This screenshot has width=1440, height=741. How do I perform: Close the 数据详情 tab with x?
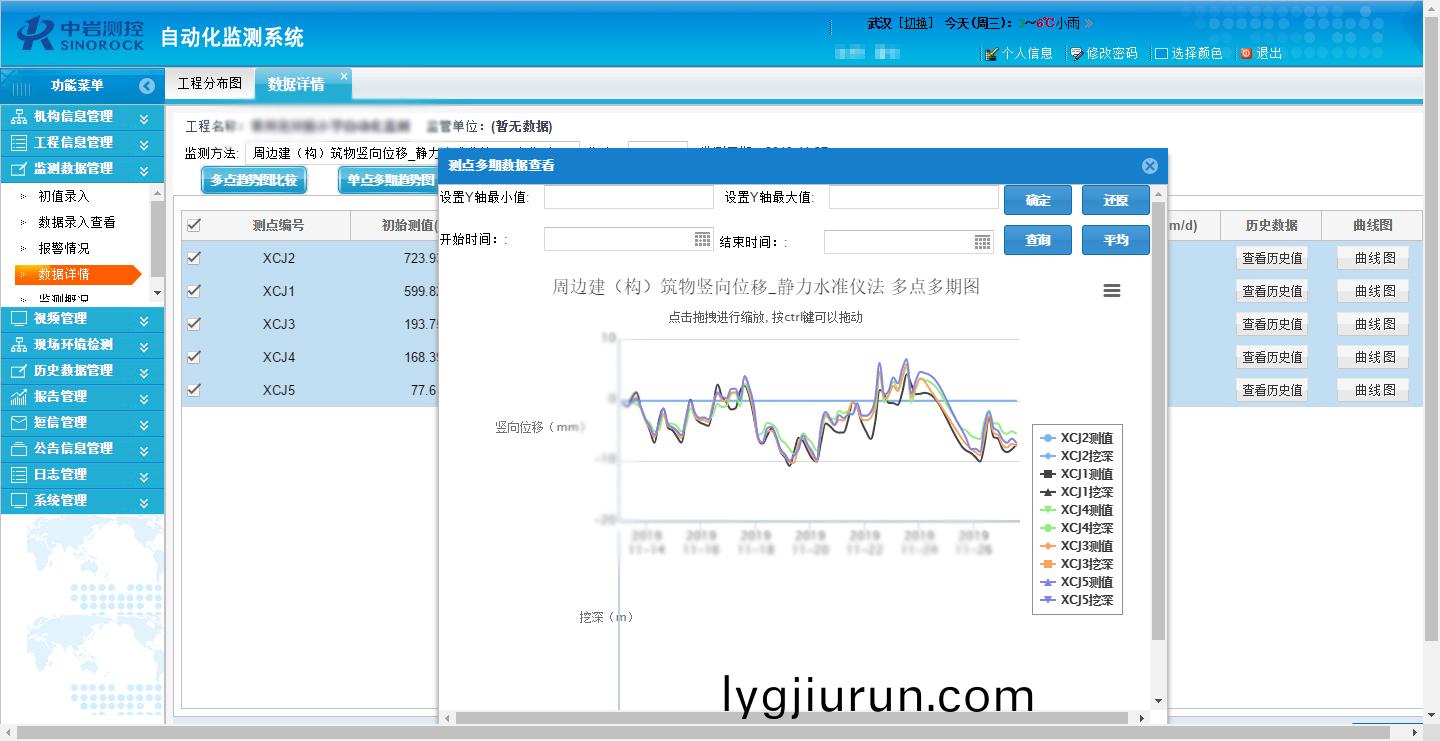click(344, 76)
